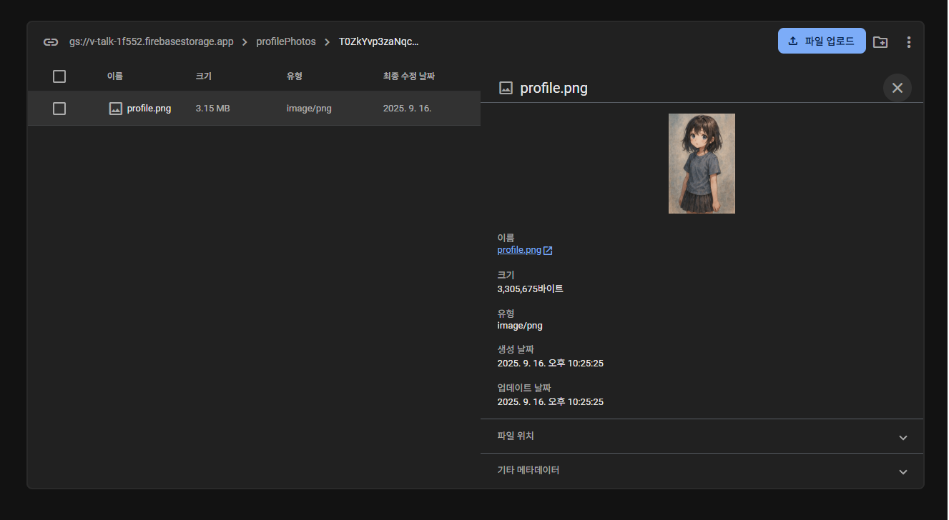Check the checkbox for the profile.png row
949x520 pixels.
click(59, 108)
